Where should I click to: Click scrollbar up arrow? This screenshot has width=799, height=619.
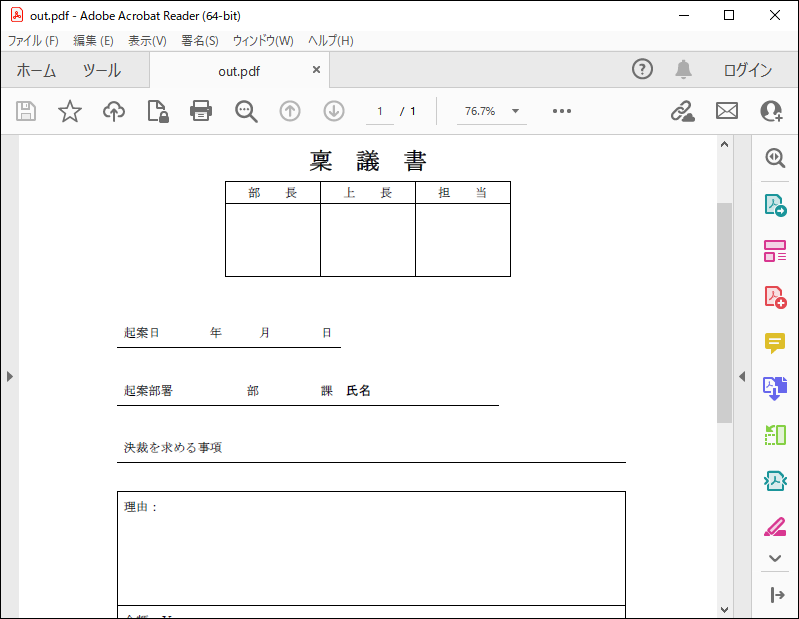tap(724, 145)
